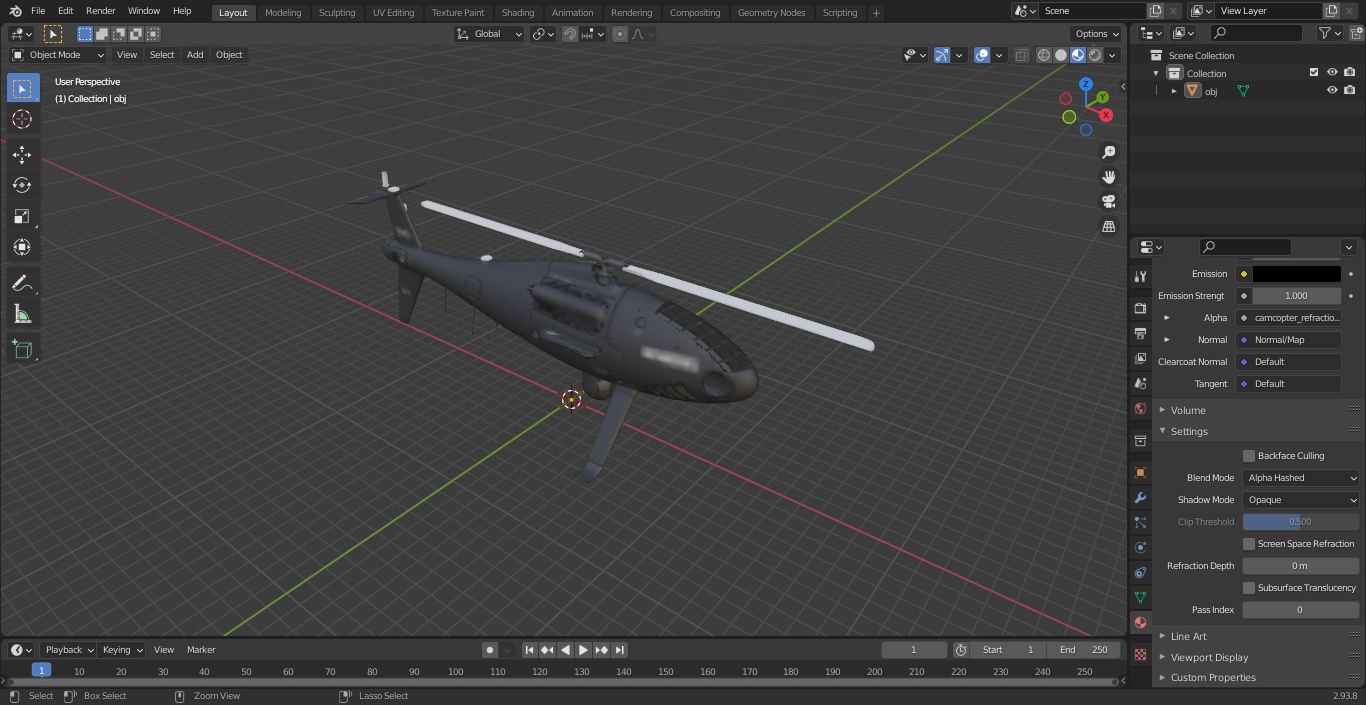Toggle the auto keying record button
Image resolution: width=1366 pixels, height=705 pixels.
coord(490,650)
